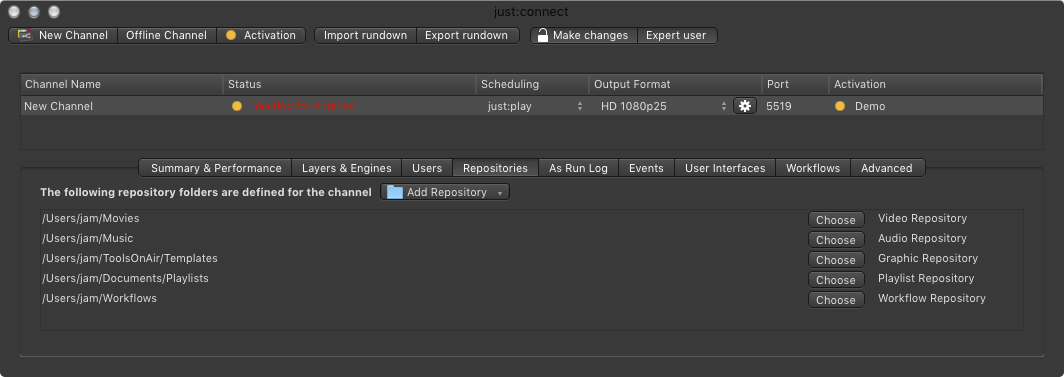Click the Scheduling column header
The width and height of the screenshot is (1064, 377).
click(533, 84)
